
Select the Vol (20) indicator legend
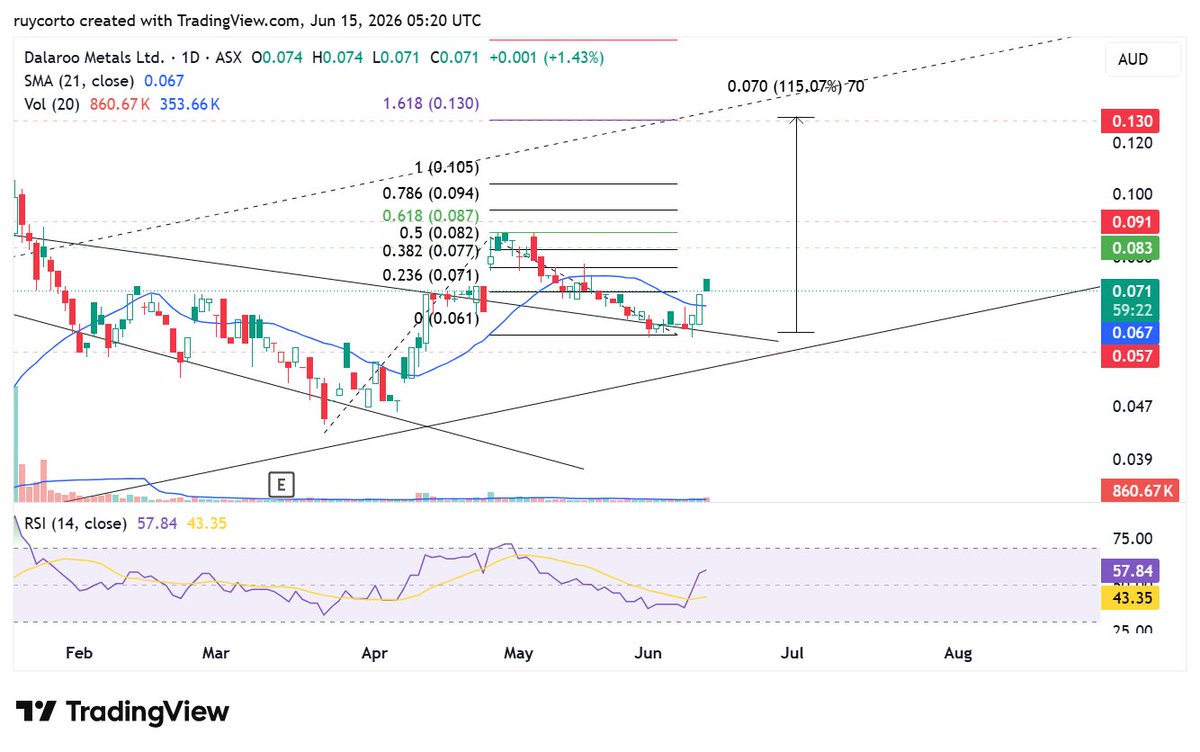pyautogui.click(x=50, y=104)
